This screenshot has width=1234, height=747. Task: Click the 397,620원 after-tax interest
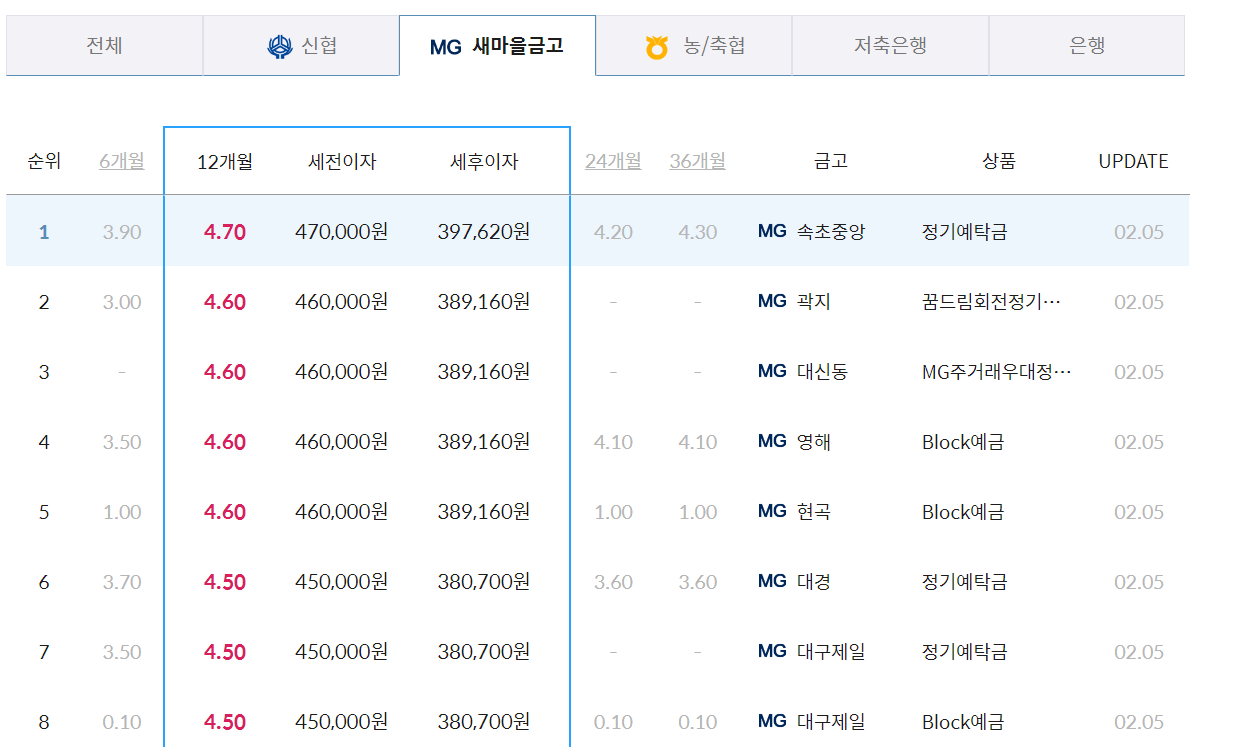[484, 232]
